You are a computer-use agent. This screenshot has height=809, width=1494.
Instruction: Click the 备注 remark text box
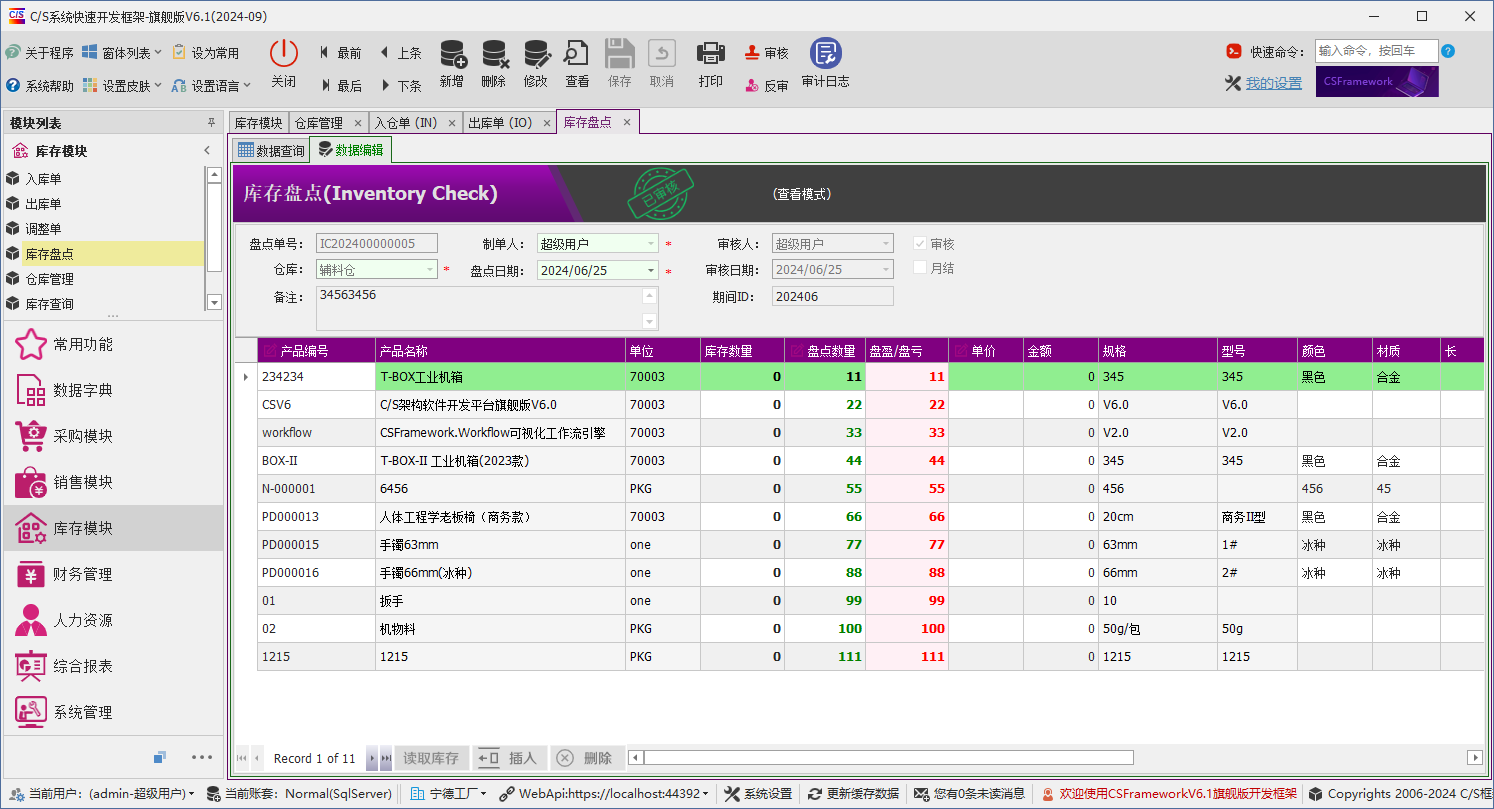(487, 308)
